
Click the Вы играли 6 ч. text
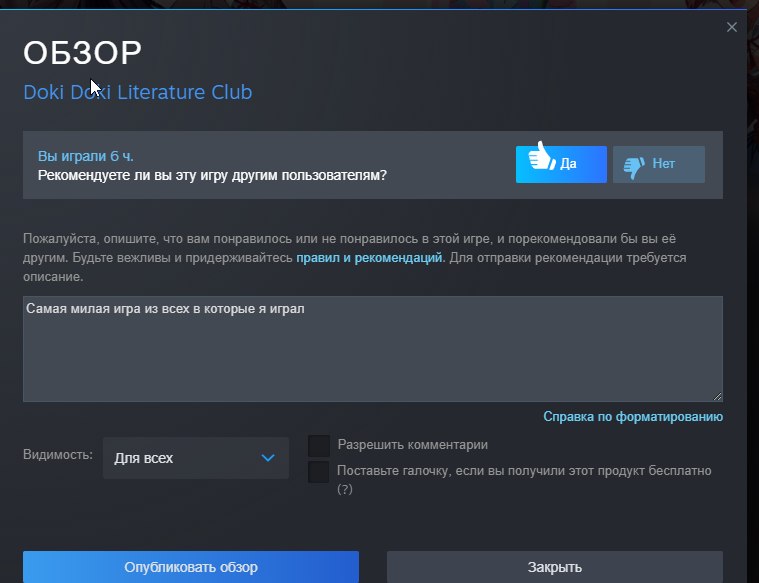tap(86, 156)
